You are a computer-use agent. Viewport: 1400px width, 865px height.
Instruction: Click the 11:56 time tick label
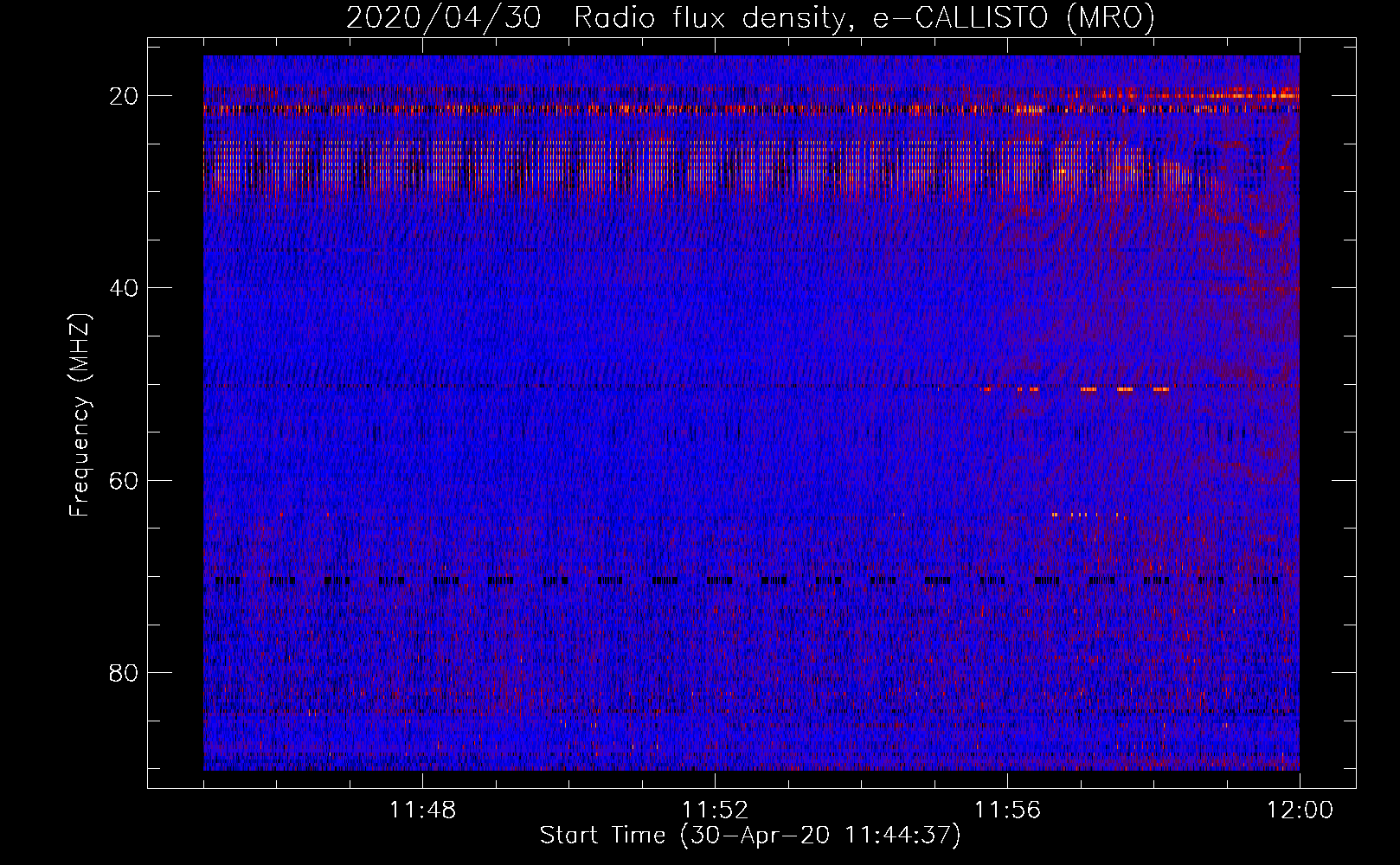(x=1007, y=811)
